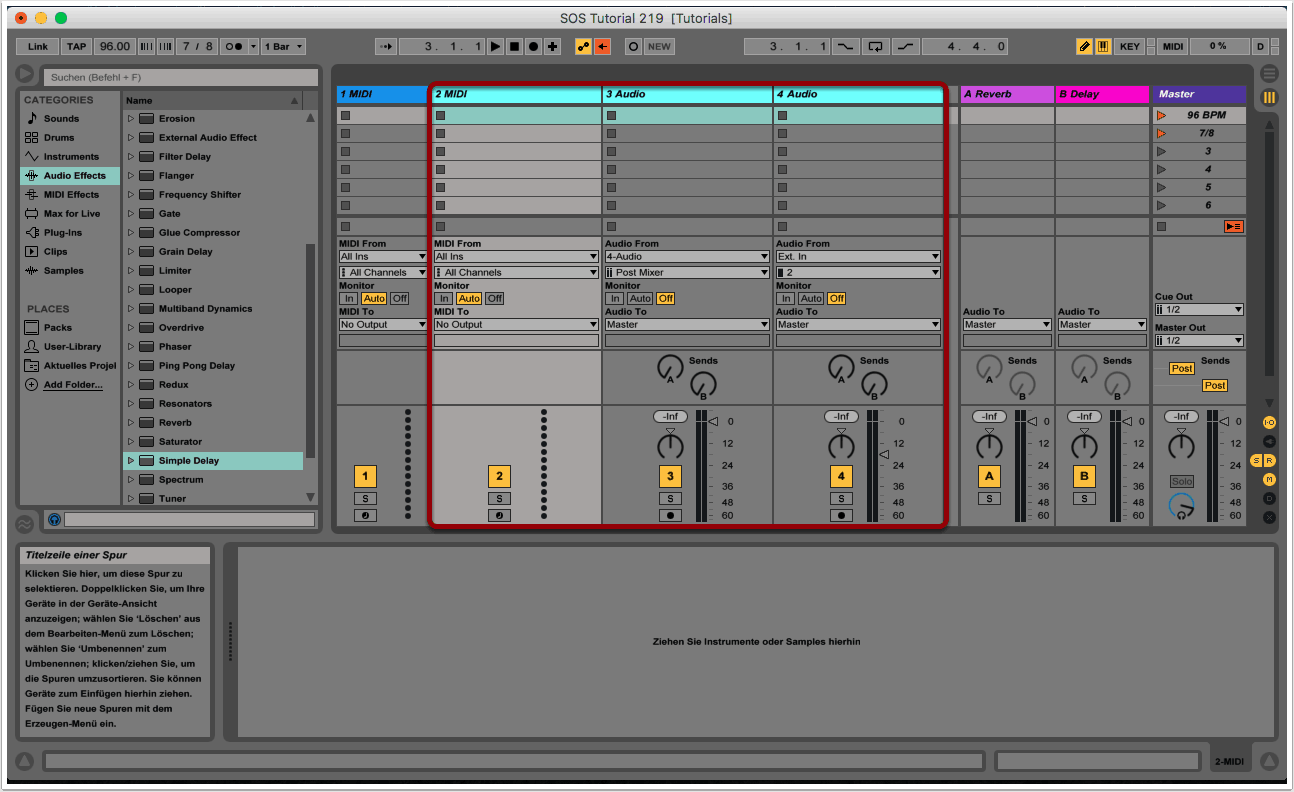
Task: Enable the Draw Mode pencil icon
Action: point(1084,47)
